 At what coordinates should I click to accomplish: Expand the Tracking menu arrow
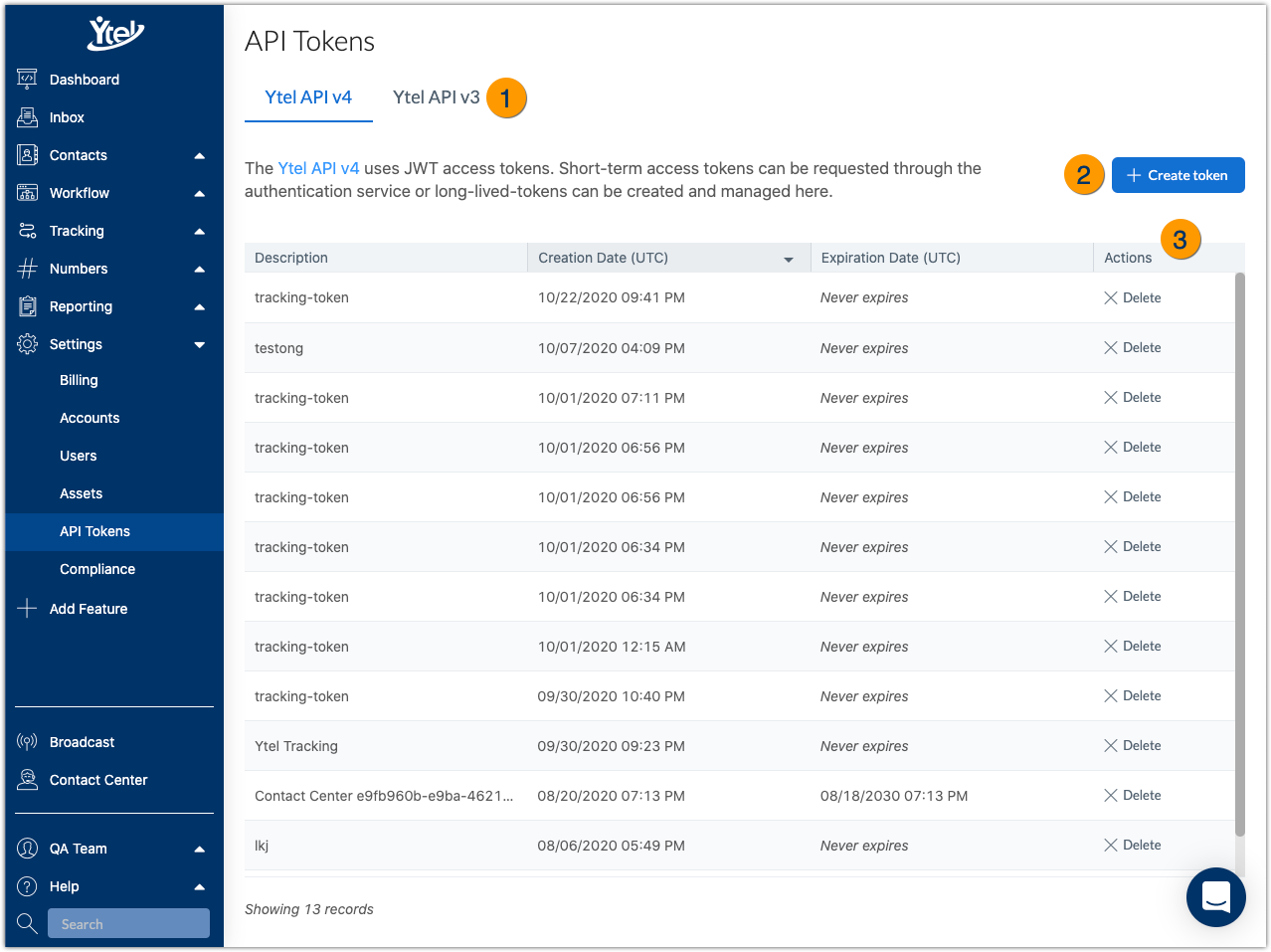coord(199,232)
